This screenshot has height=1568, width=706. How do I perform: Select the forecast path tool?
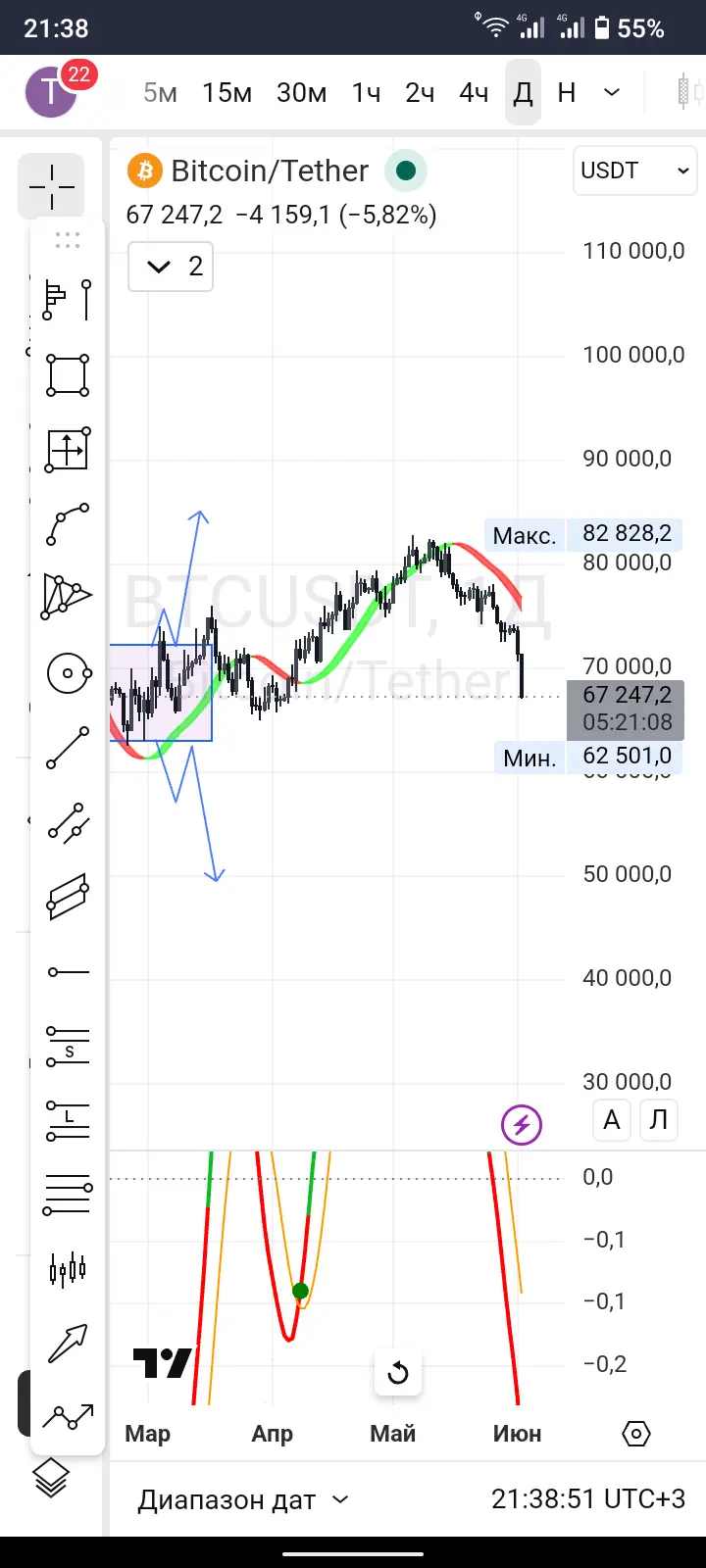click(x=69, y=1416)
